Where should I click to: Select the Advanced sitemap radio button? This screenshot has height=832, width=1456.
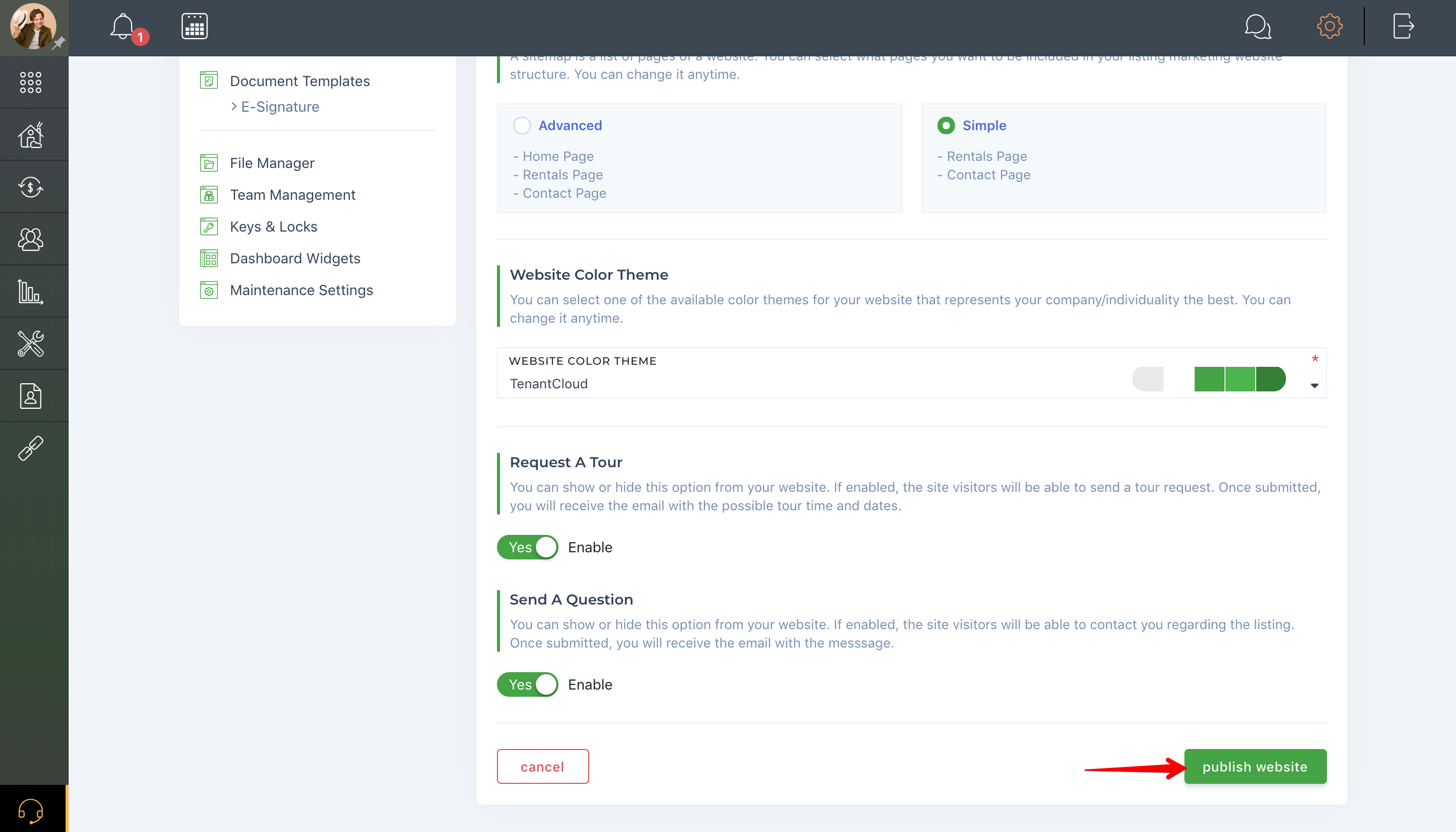tap(522, 125)
